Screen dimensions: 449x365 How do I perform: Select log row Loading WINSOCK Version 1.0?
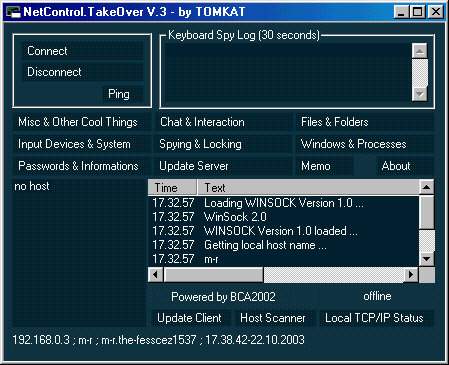pos(283,203)
